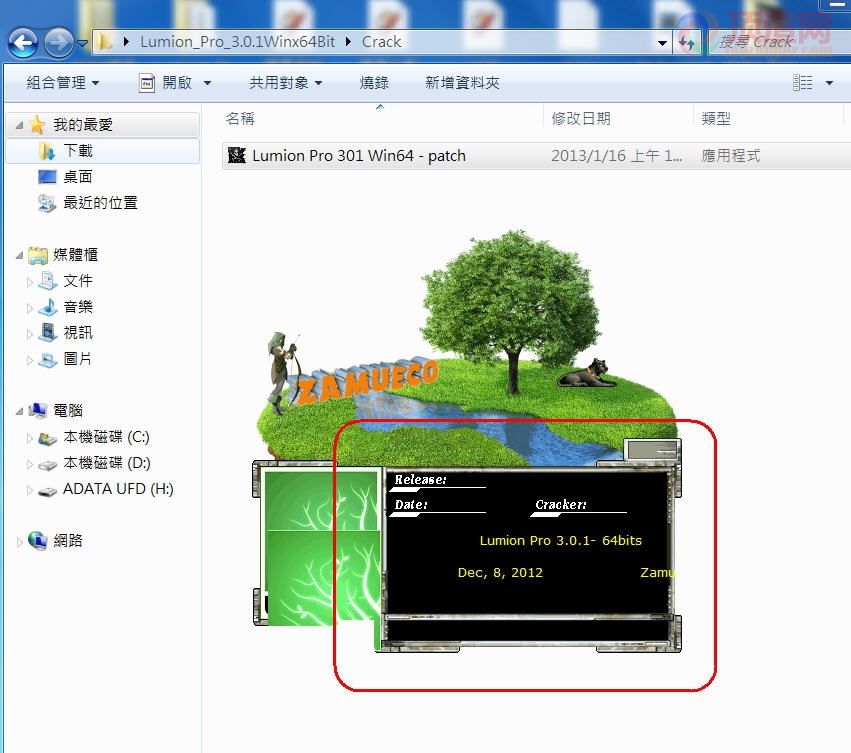Click the patch application icon in file list

[237, 156]
